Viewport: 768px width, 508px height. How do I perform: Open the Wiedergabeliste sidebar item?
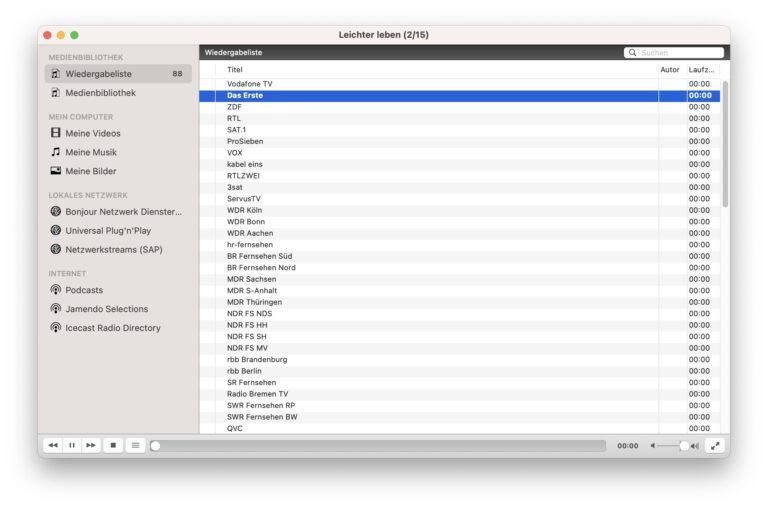118,73
